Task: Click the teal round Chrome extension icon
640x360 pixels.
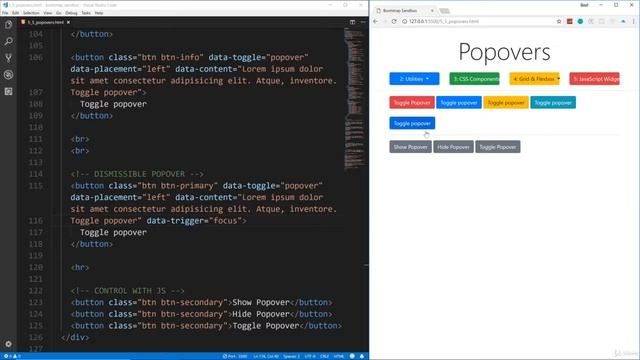Action: [x=580, y=21]
